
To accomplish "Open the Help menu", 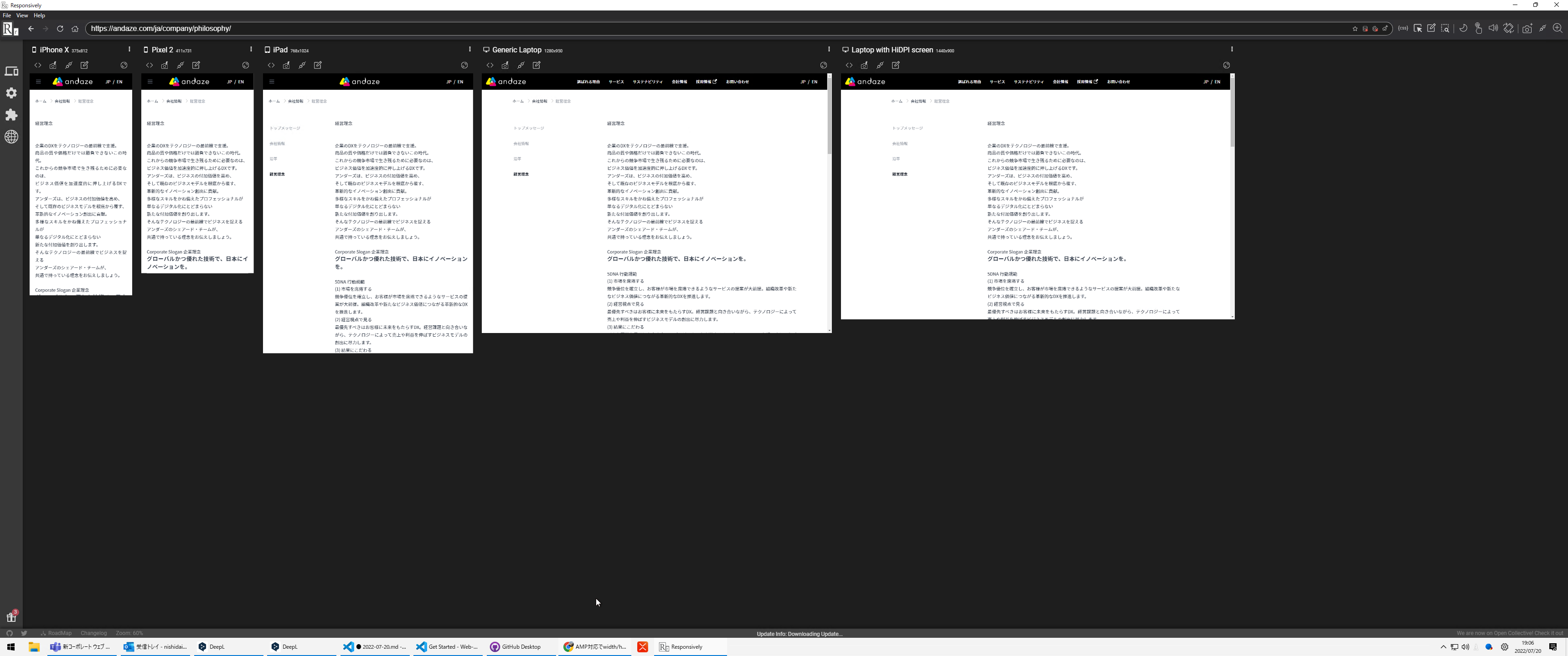I will tap(39, 16).
